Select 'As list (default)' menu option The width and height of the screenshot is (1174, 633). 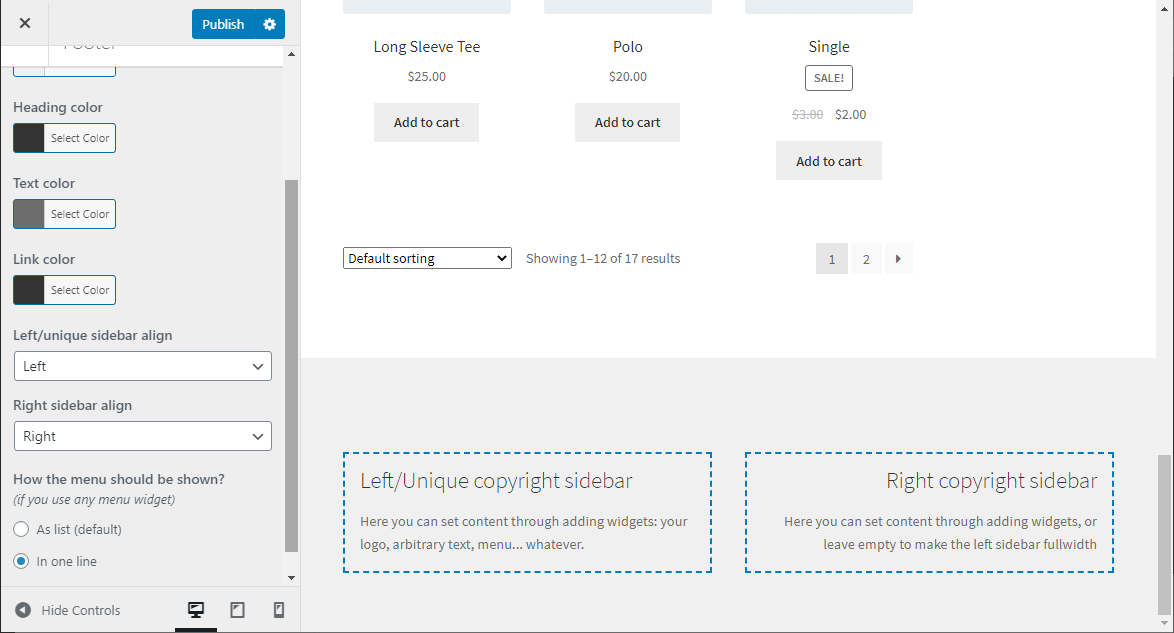click(x=21, y=529)
